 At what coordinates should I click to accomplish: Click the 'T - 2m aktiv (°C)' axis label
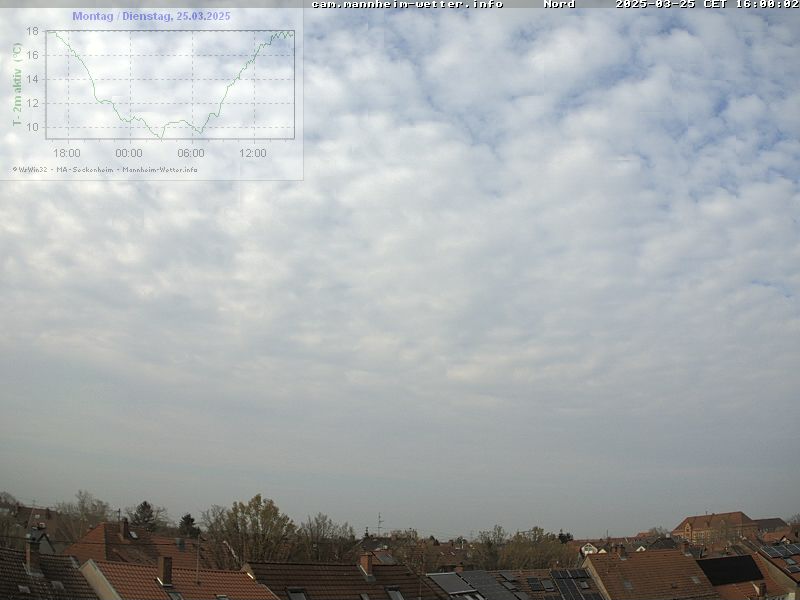(17, 84)
